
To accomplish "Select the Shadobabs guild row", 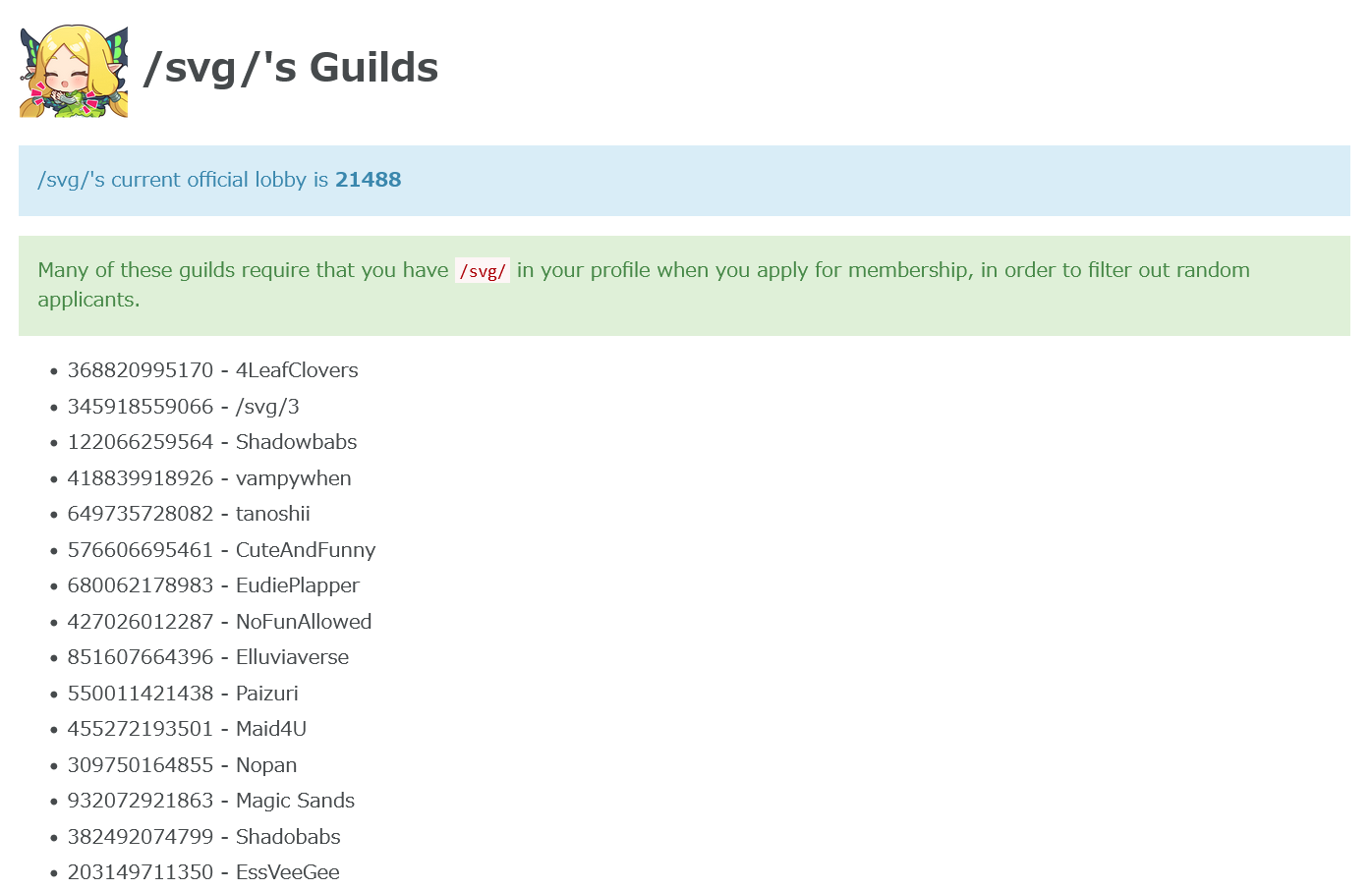I will point(204,837).
